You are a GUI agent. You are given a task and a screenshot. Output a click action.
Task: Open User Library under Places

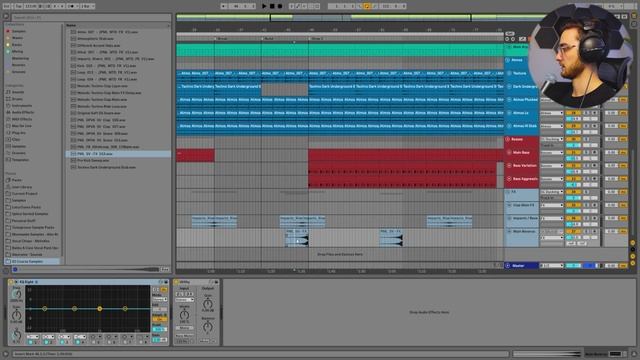(21, 187)
